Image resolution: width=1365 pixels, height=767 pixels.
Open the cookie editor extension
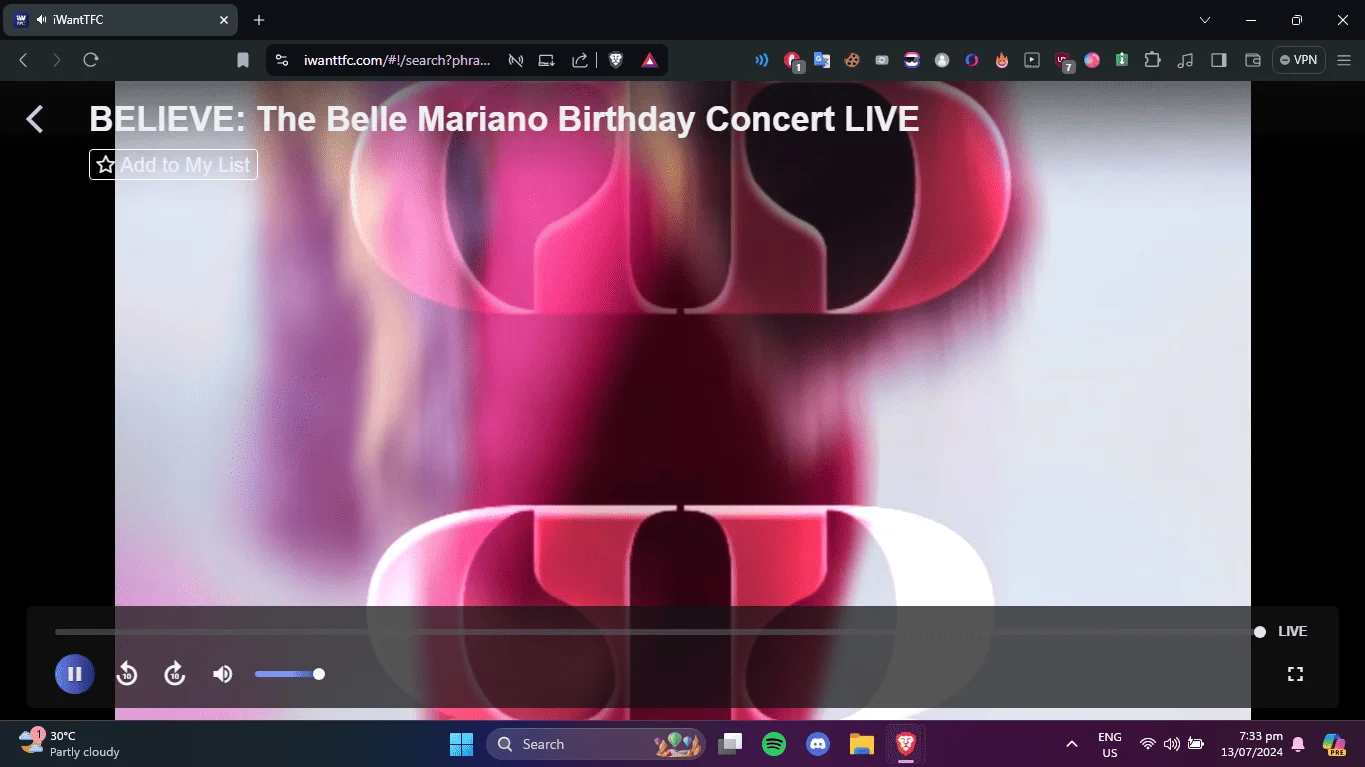(852, 60)
